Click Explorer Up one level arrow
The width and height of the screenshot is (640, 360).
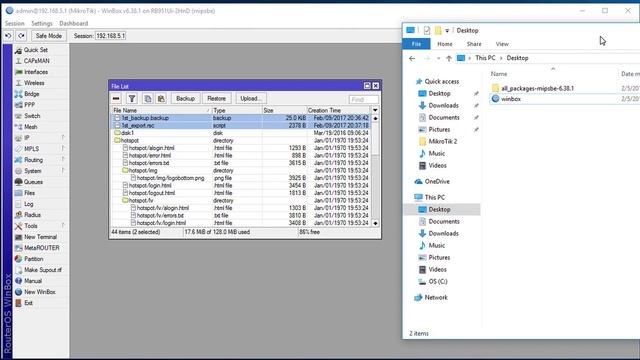point(449,58)
